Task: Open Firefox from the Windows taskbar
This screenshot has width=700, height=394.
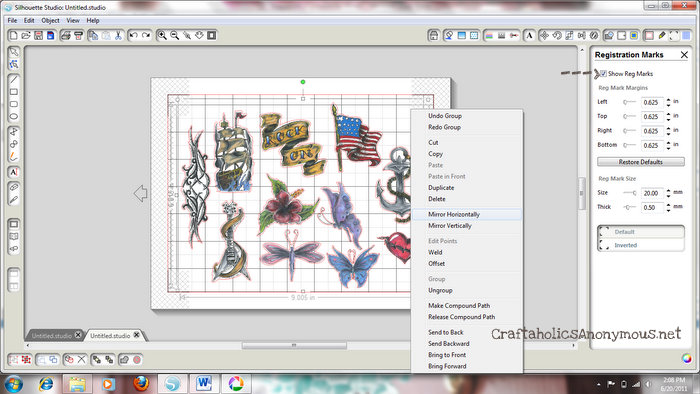Action: coord(141,383)
